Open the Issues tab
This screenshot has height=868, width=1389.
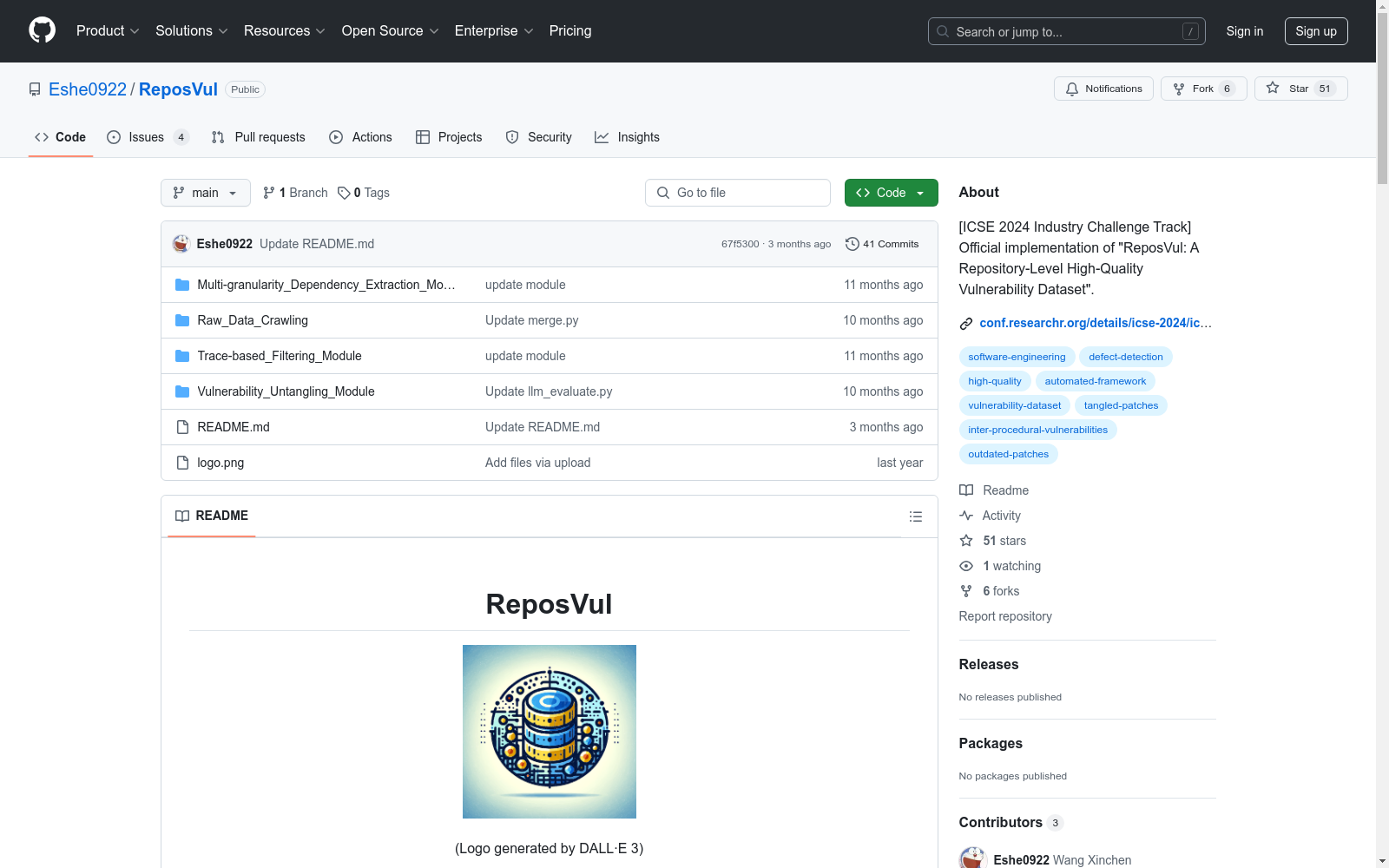148,137
